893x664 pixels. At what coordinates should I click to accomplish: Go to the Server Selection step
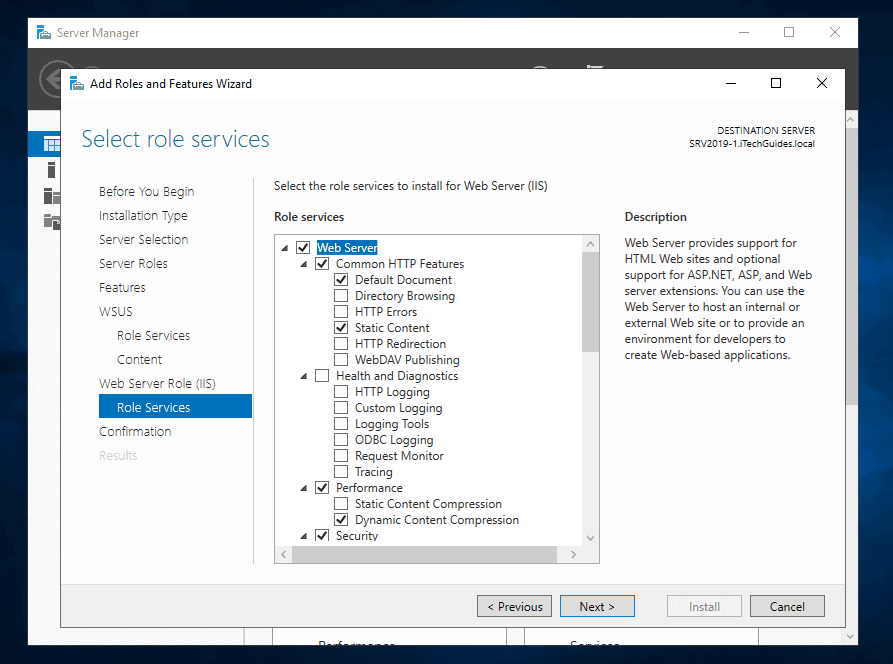[144, 239]
